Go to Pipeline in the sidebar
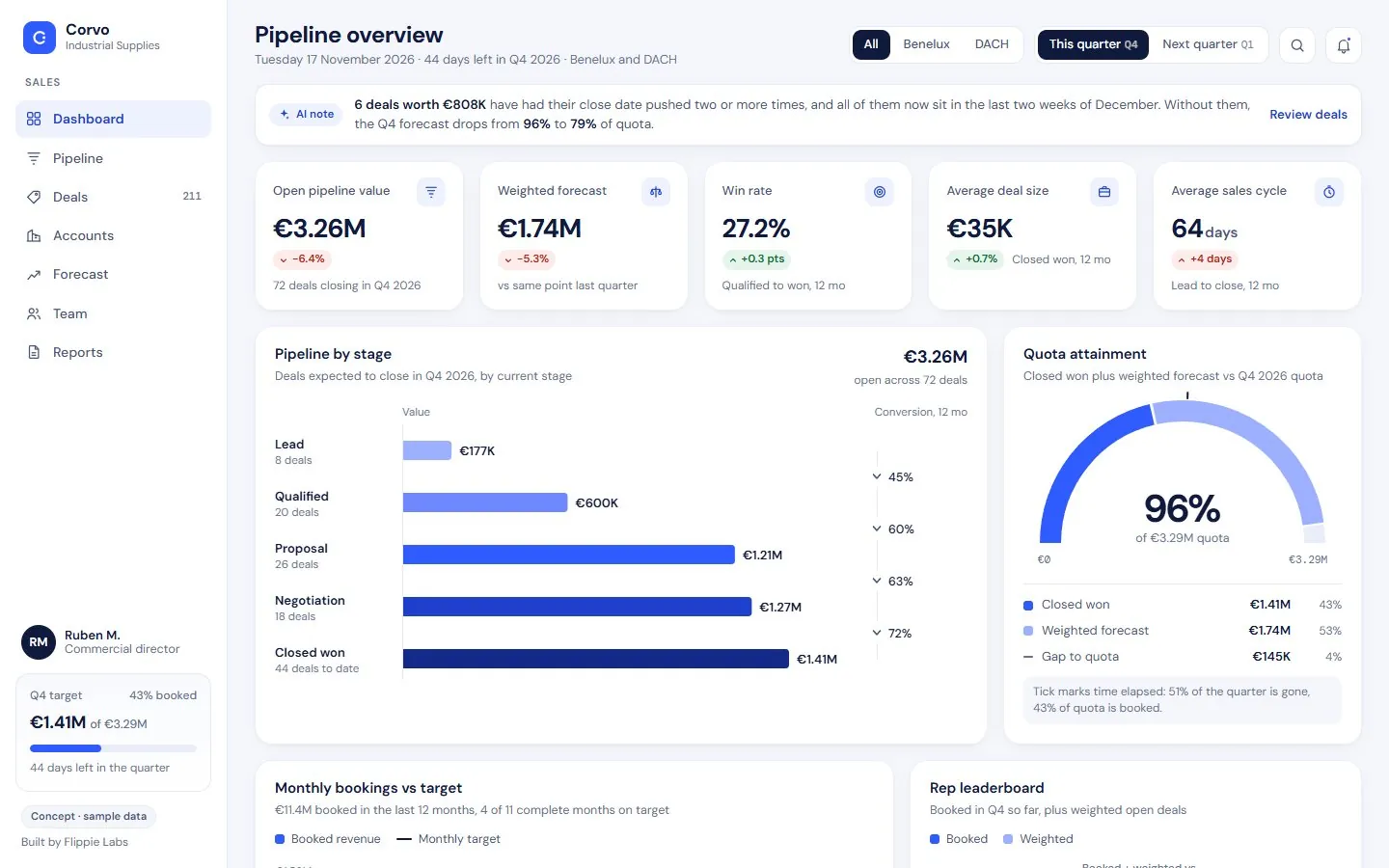The width and height of the screenshot is (1389, 868). [113, 158]
